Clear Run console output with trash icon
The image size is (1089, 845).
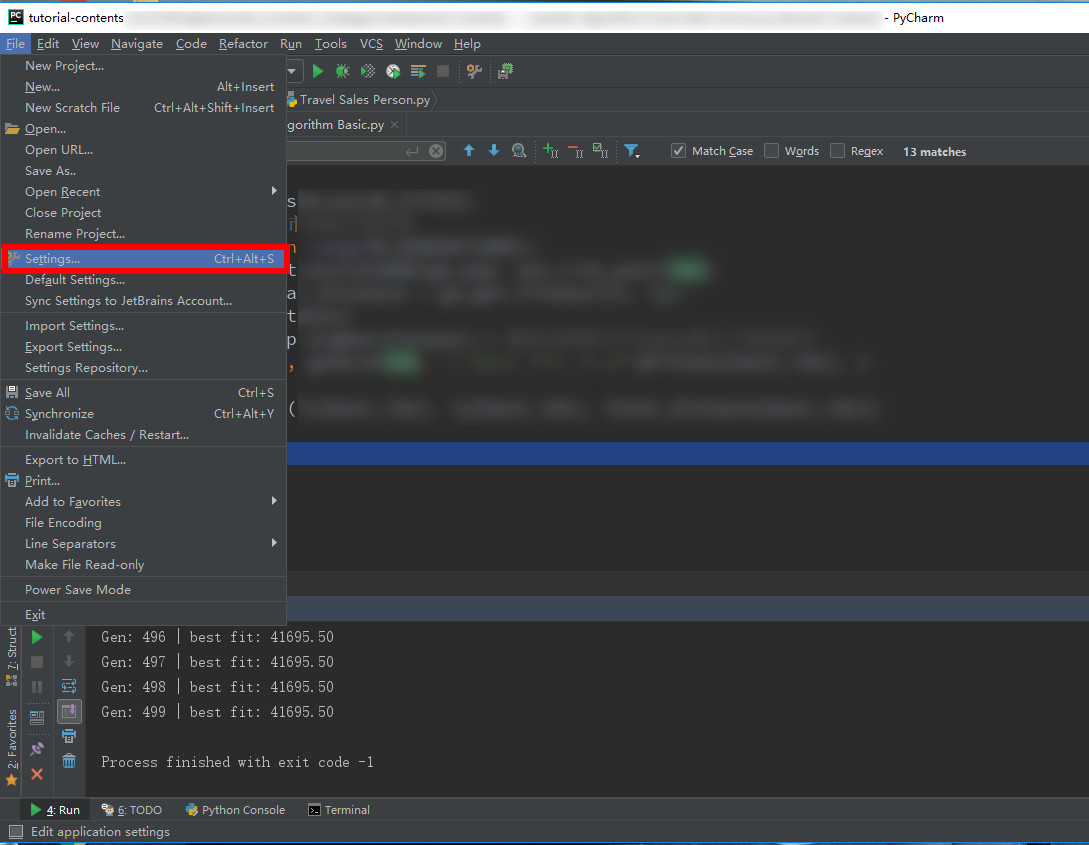(x=69, y=761)
